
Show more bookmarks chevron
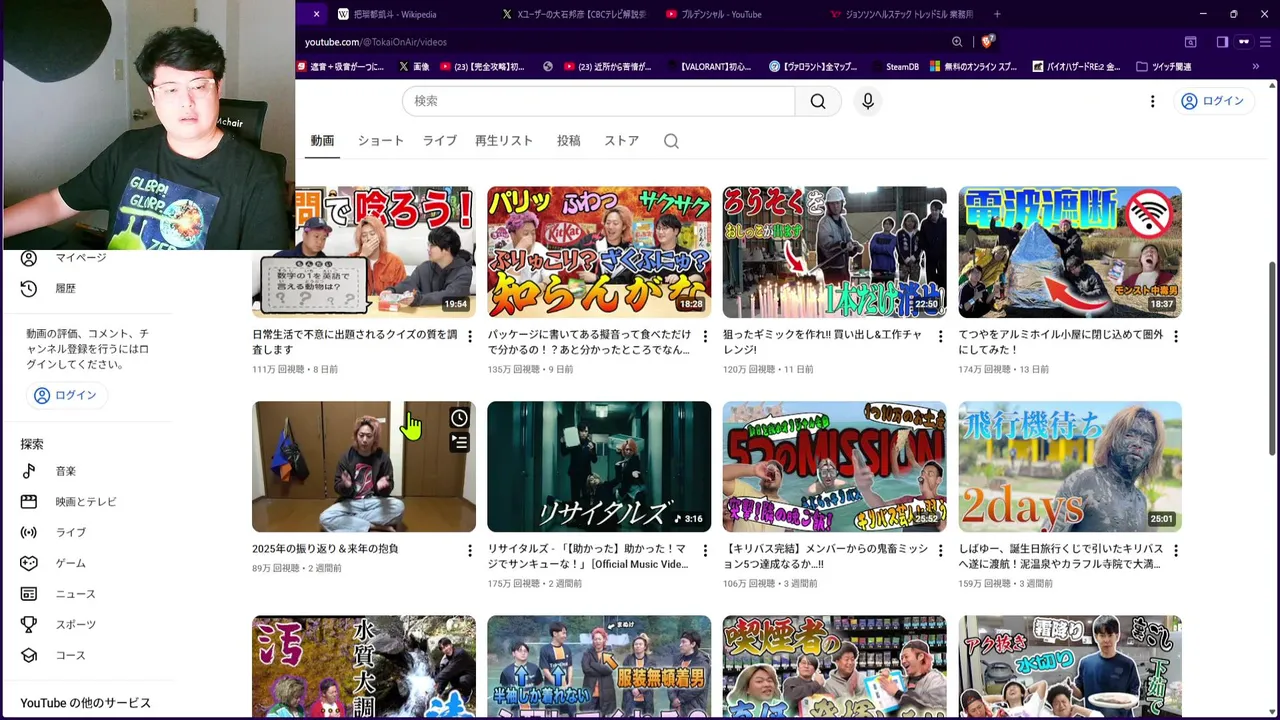click(1255, 67)
